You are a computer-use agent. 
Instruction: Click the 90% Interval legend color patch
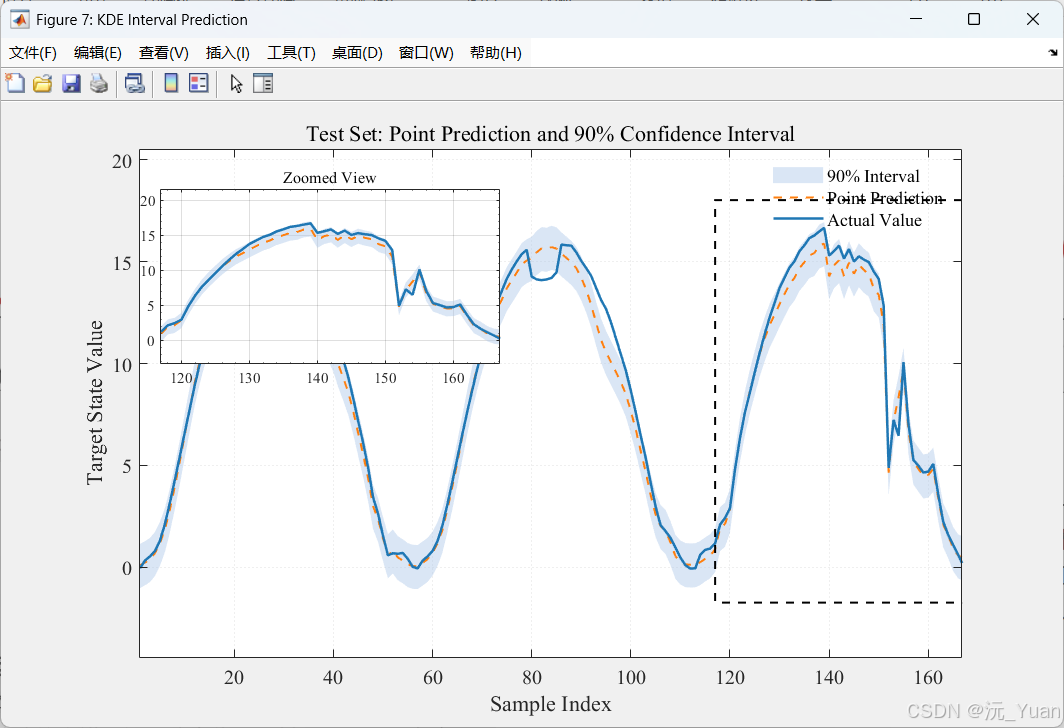click(x=797, y=176)
